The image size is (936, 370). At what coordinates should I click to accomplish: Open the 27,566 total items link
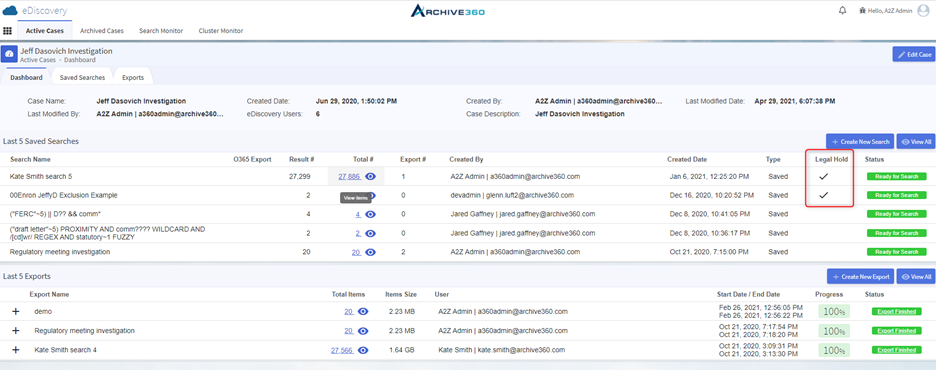342,350
